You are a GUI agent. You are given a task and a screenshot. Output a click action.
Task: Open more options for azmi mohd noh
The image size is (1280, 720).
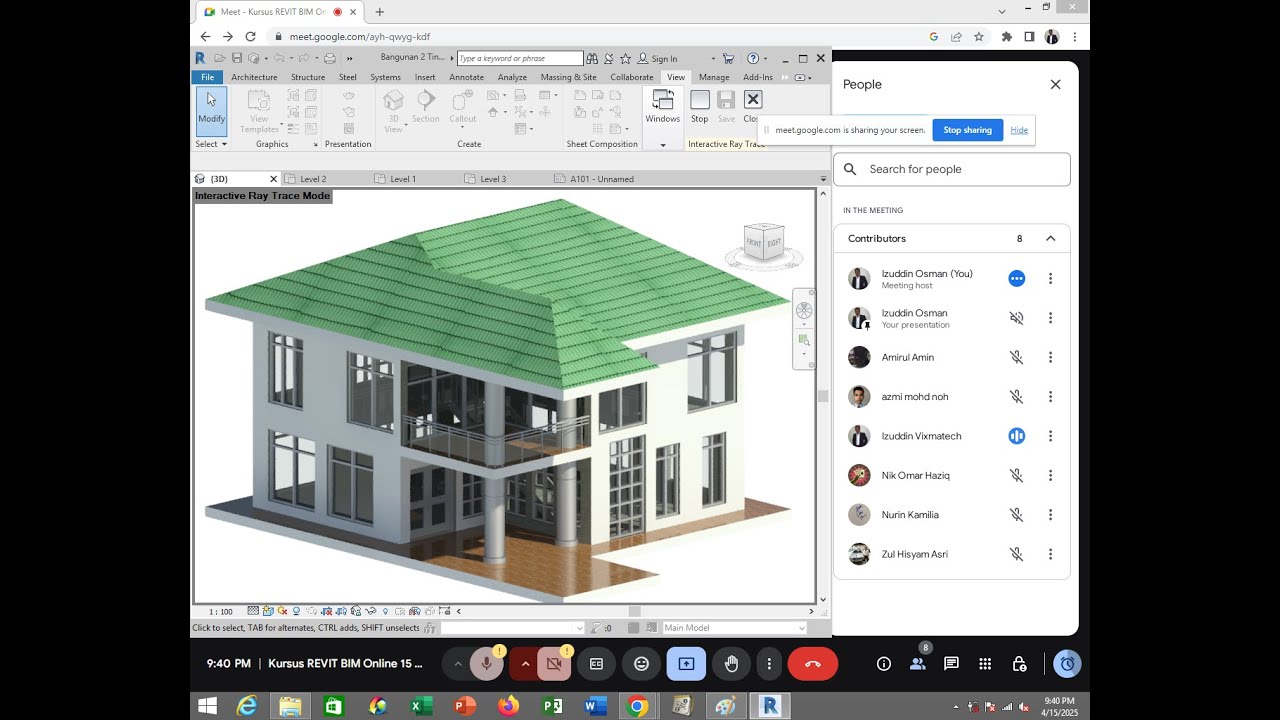coord(1050,397)
